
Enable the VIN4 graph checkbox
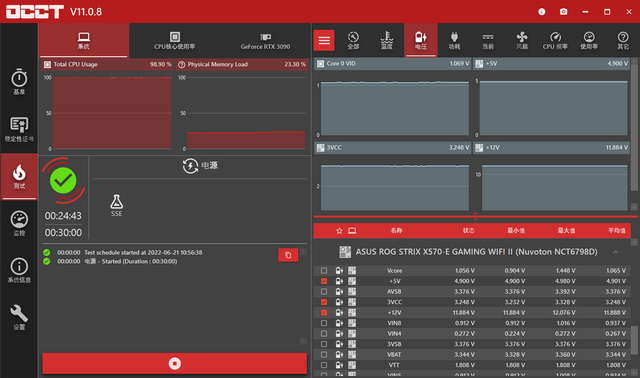pyautogui.click(x=324, y=334)
